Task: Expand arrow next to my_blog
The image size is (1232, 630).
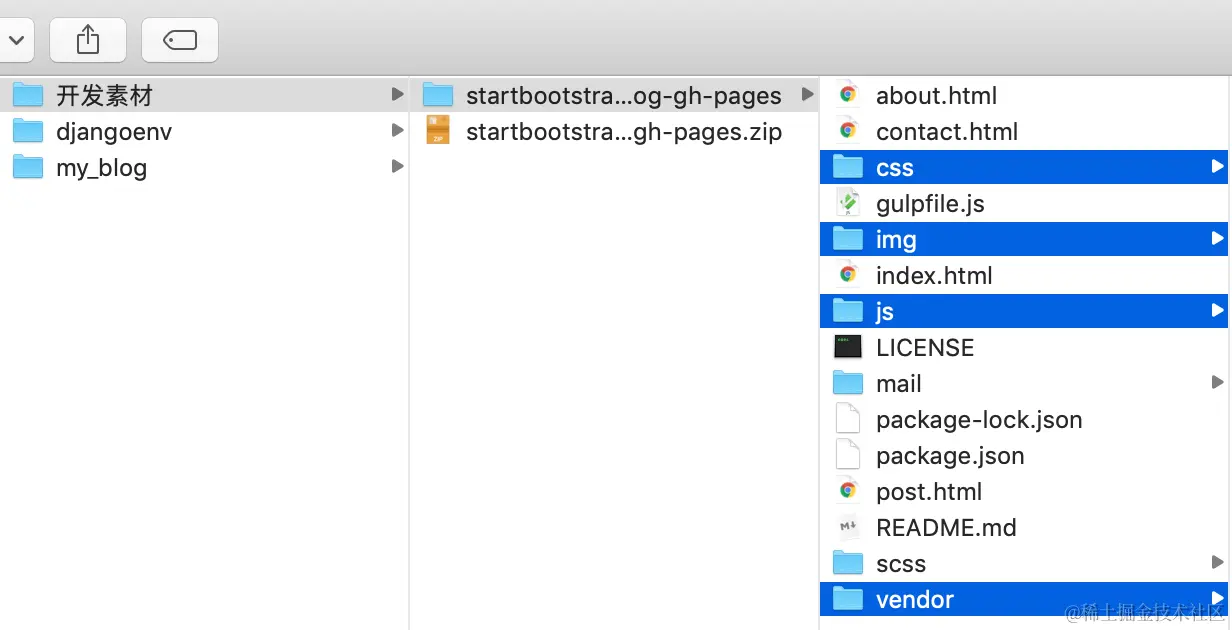Action: [x=398, y=167]
